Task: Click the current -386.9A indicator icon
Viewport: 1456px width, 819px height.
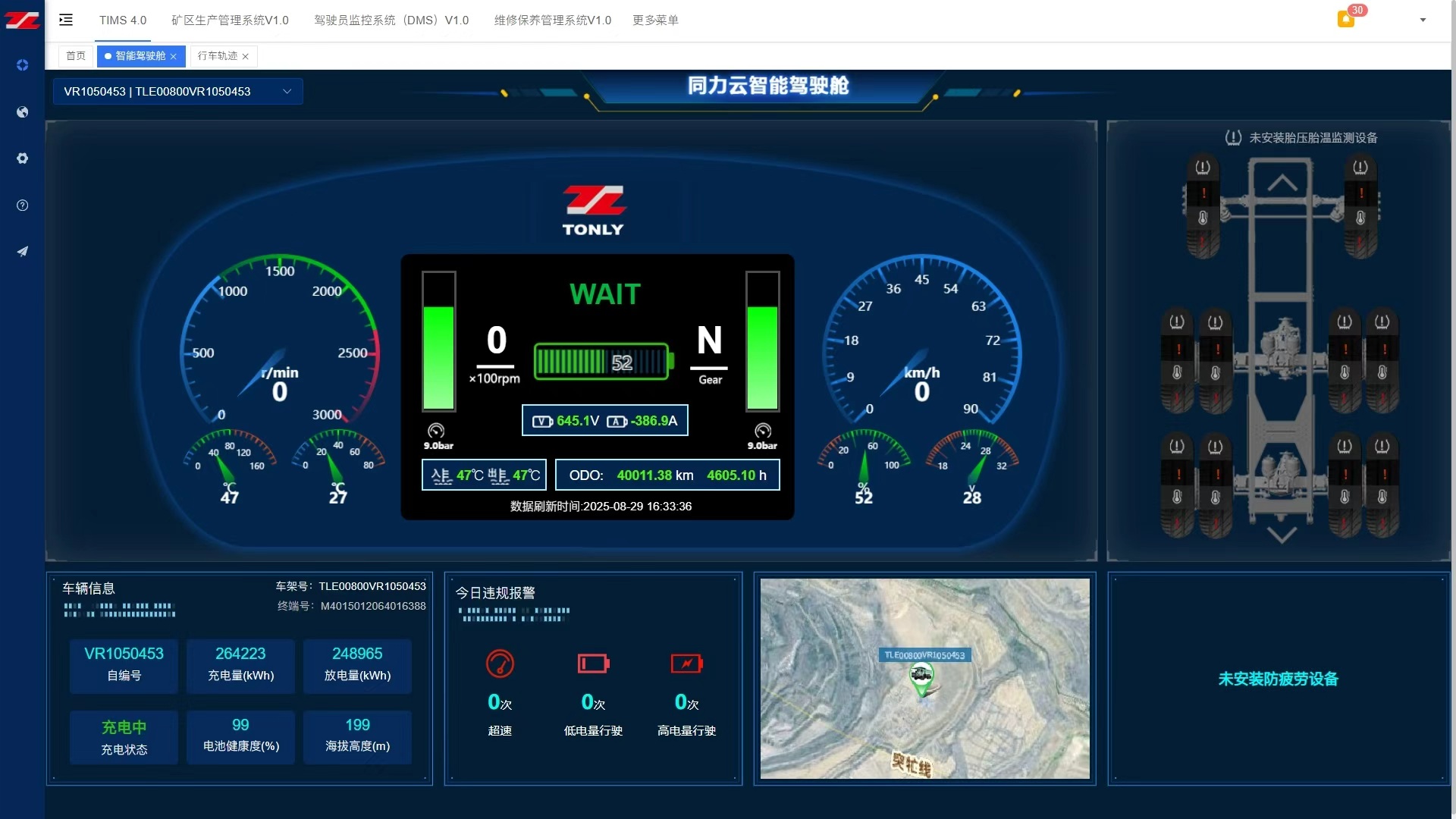Action: [617, 422]
